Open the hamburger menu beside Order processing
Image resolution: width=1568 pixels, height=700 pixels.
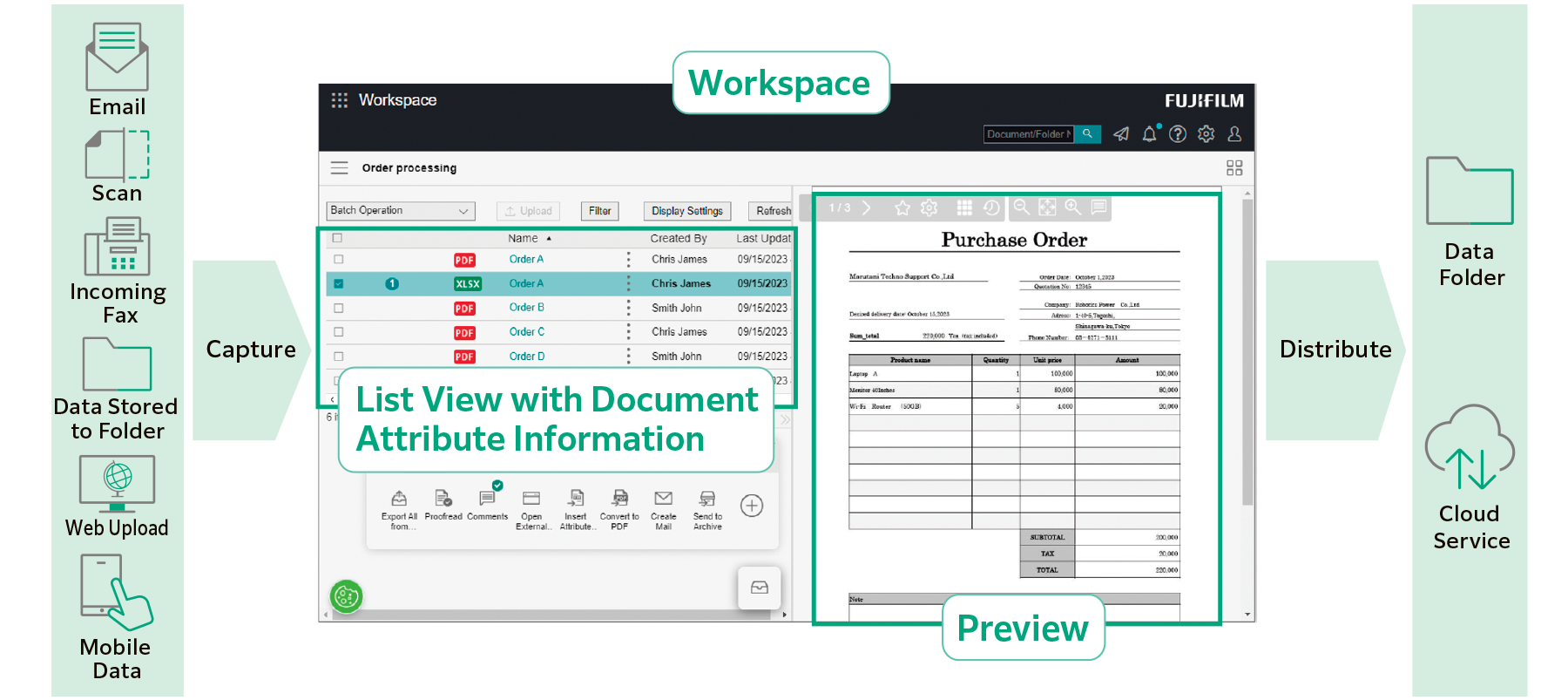pyautogui.click(x=340, y=168)
